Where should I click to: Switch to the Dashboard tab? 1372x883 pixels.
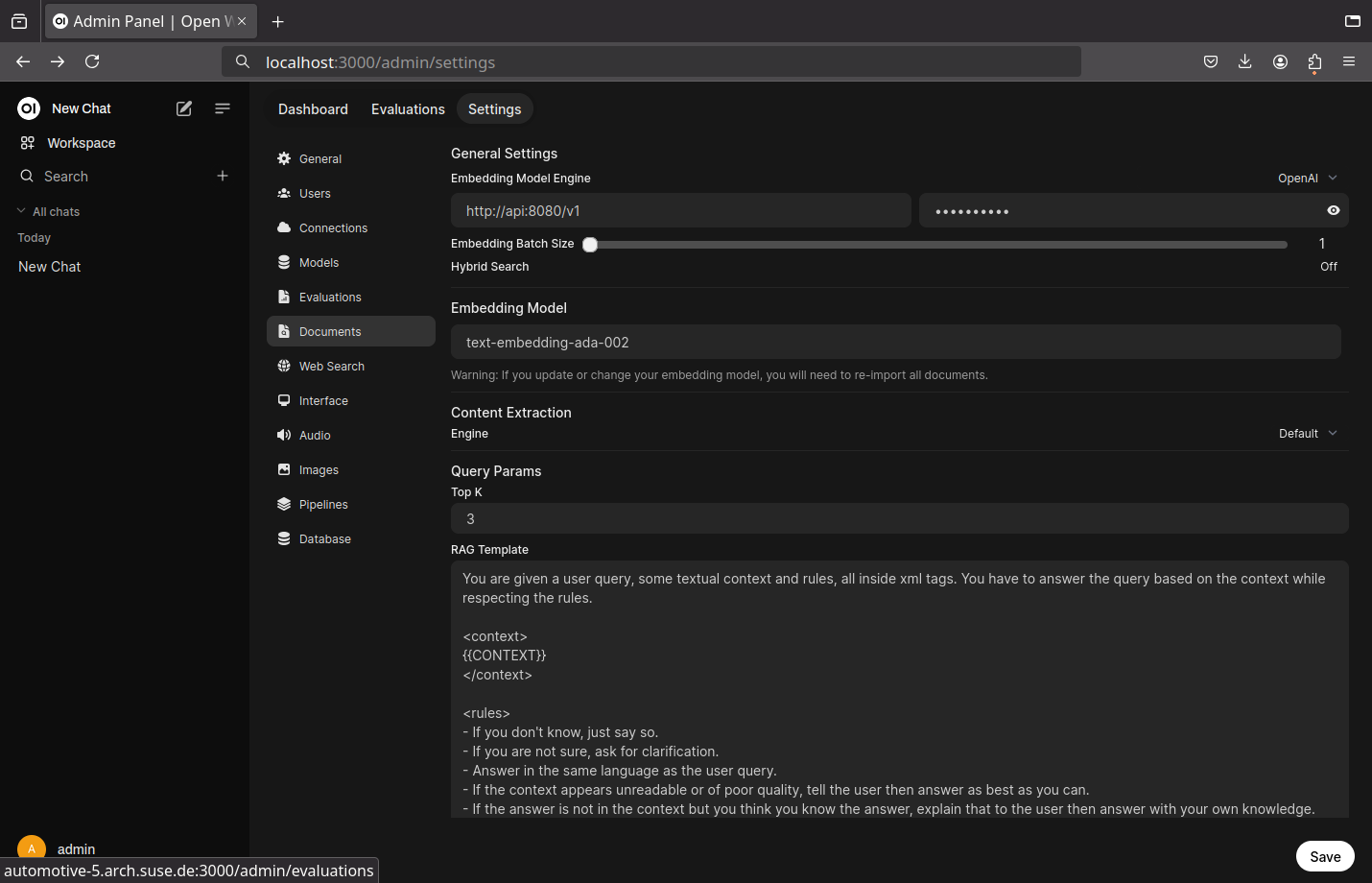pos(313,109)
